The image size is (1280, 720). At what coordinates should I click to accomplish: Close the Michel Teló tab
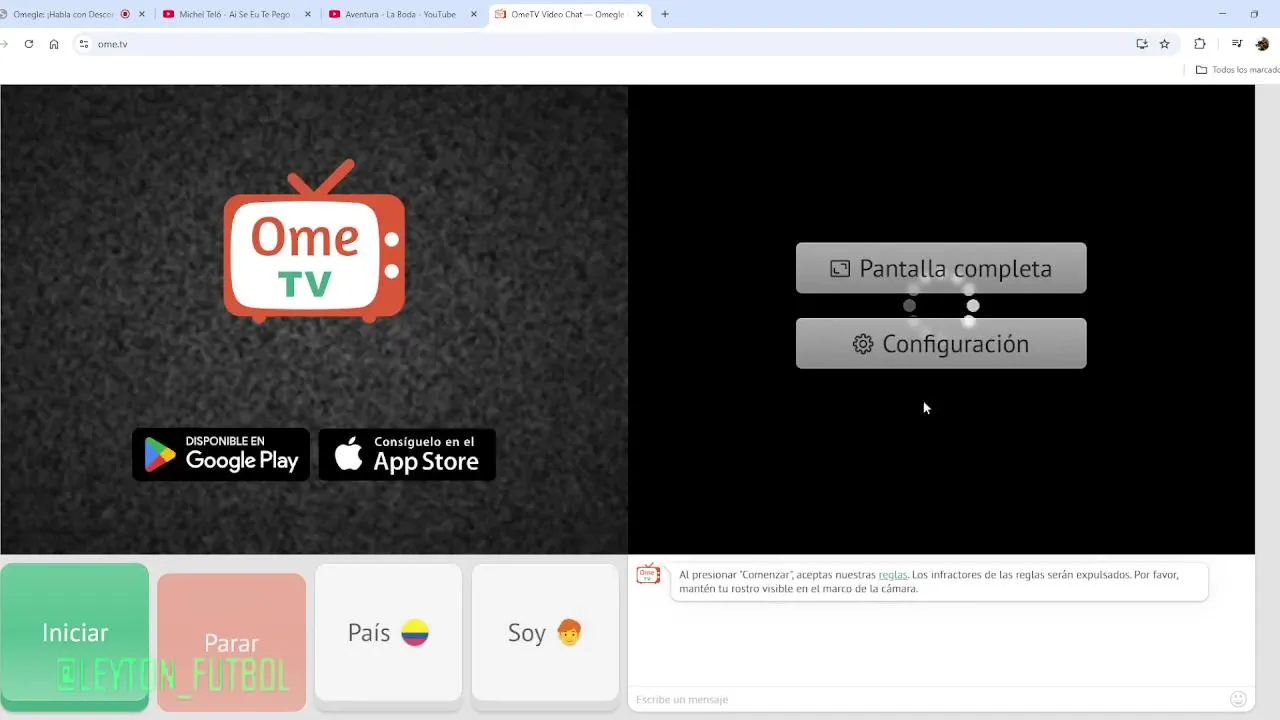click(307, 14)
